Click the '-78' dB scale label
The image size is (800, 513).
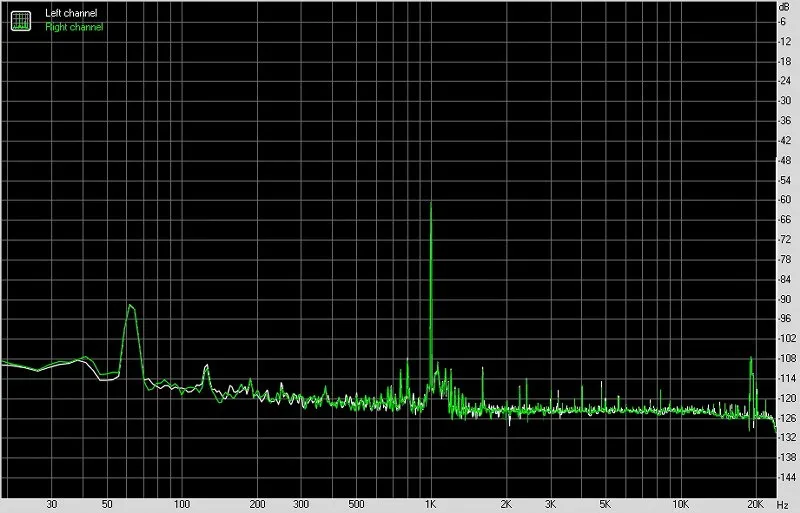(784, 259)
